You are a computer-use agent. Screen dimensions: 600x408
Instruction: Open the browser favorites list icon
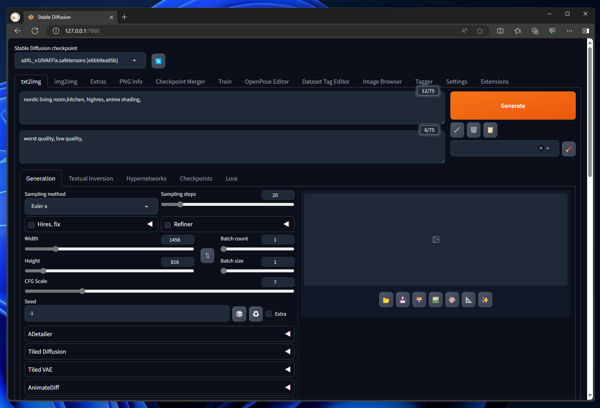(x=517, y=31)
